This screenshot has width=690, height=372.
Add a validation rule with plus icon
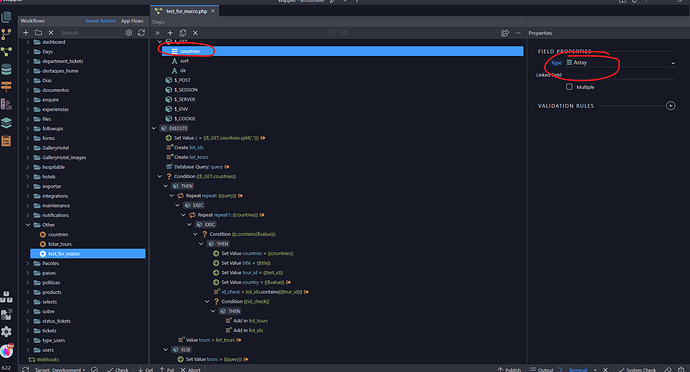[x=670, y=106]
